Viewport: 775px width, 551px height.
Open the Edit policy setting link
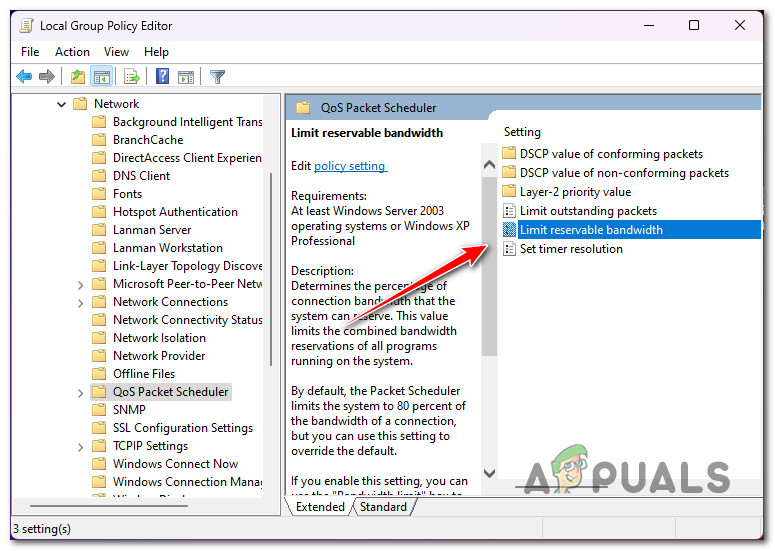[x=350, y=166]
